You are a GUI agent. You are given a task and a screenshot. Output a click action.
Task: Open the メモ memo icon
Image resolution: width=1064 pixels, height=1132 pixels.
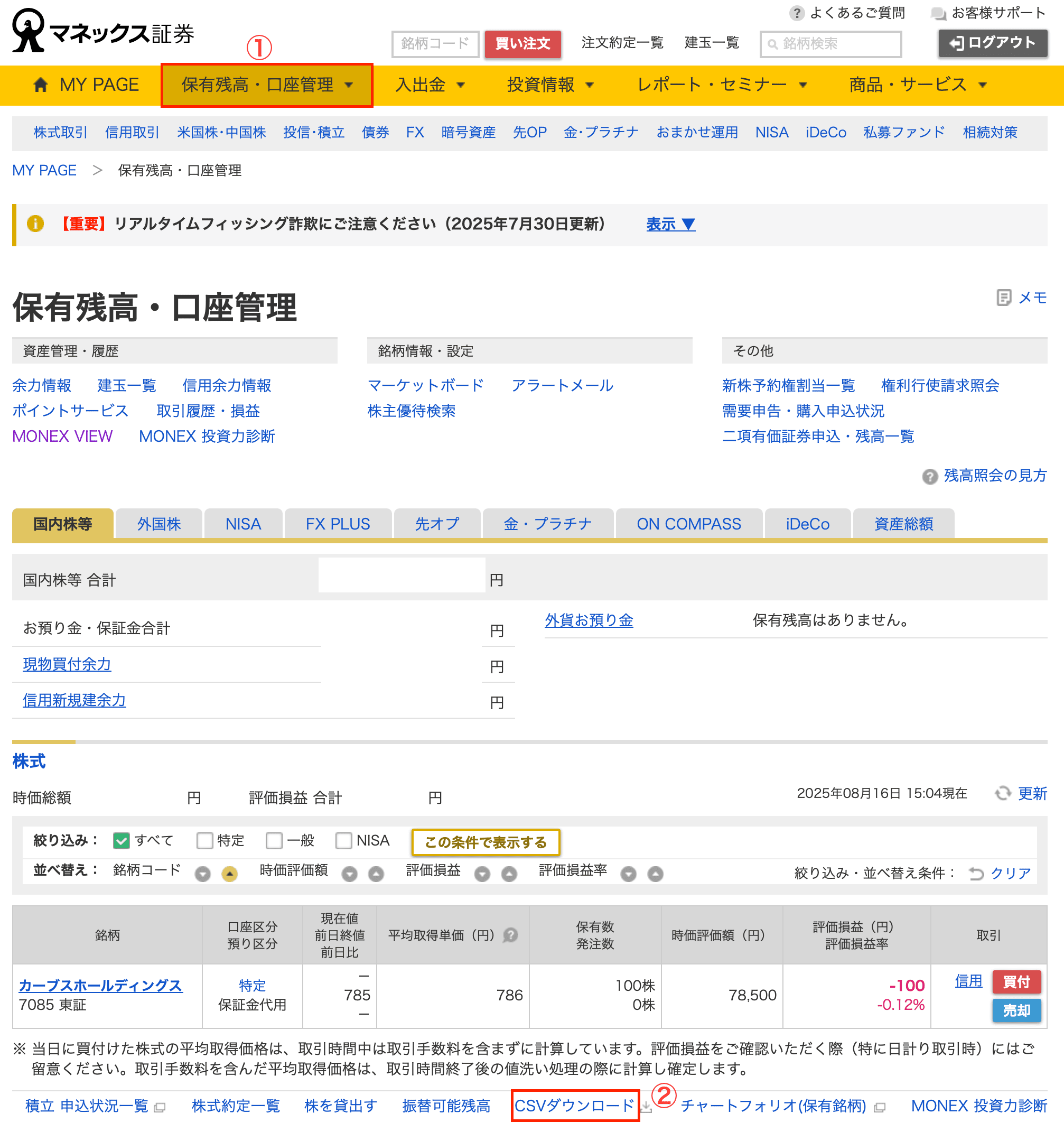click(1004, 298)
